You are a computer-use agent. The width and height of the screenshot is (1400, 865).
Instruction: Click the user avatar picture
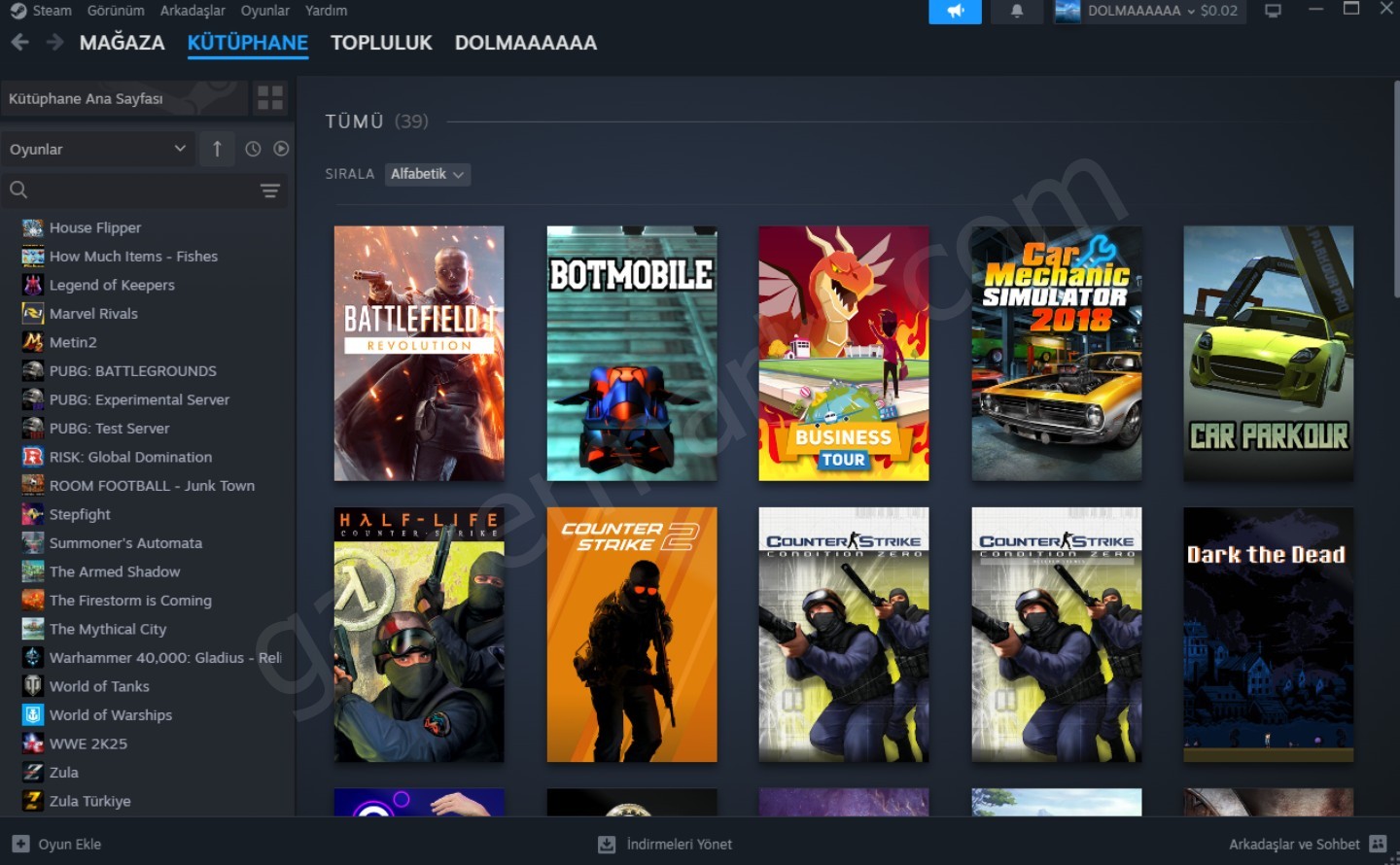coord(1067,12)
